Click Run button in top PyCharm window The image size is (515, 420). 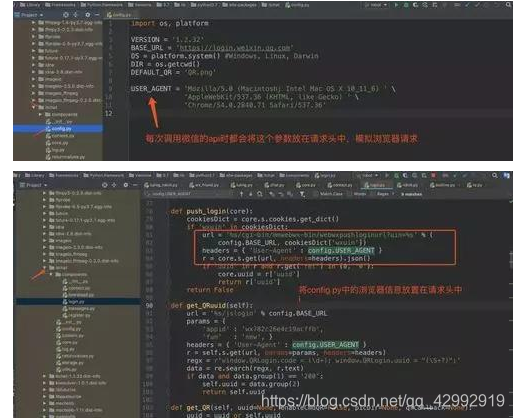click(x=396, y=5)
